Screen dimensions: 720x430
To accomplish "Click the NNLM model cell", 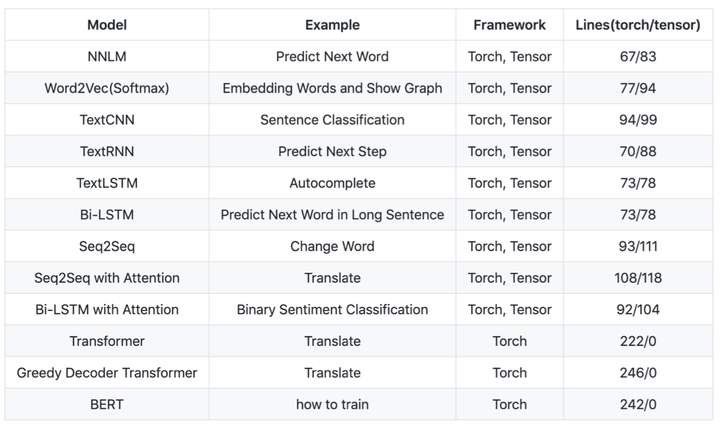I will point(107,56).
